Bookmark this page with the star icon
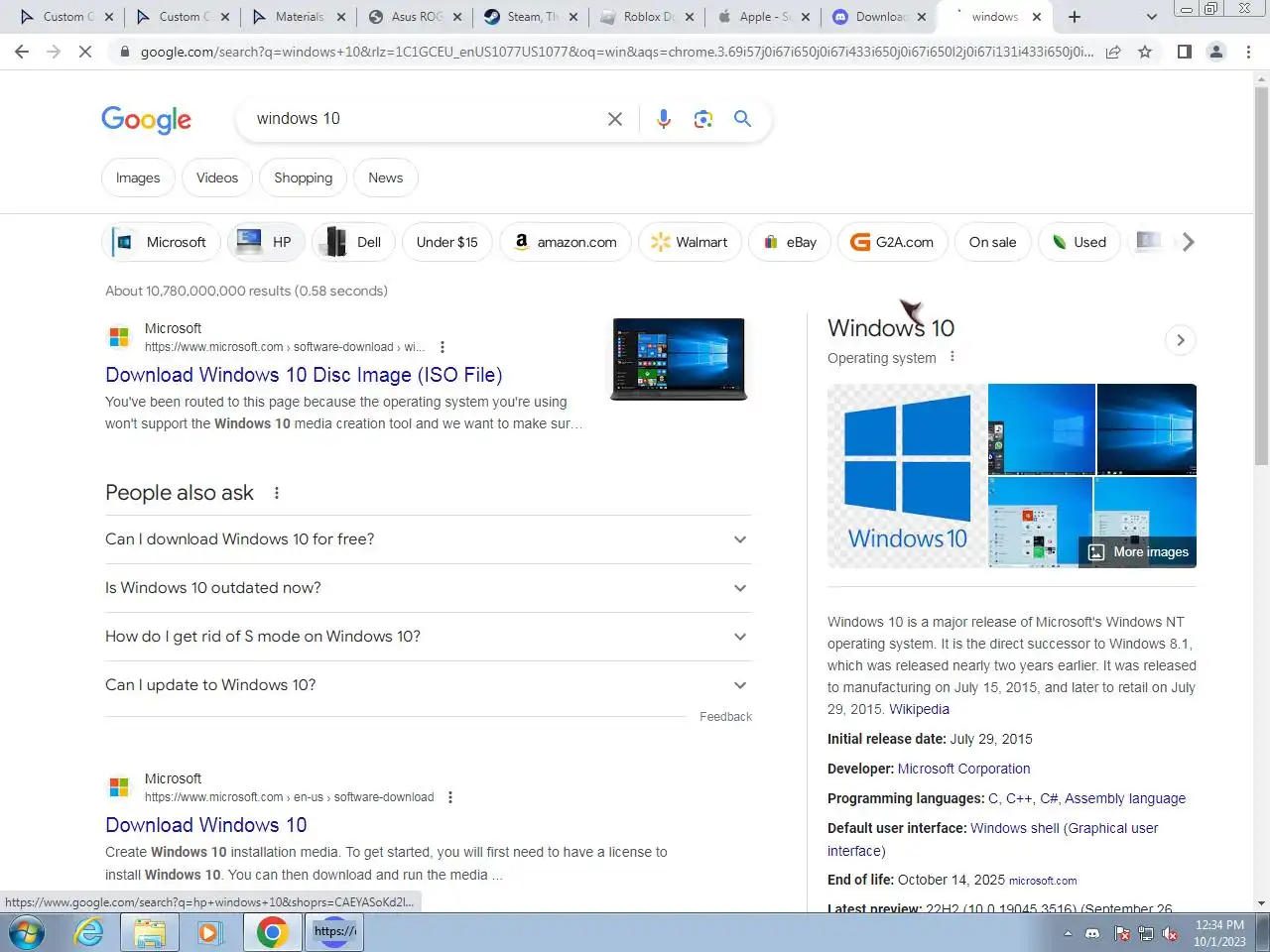1270x952 pixels. point(1145,52)
